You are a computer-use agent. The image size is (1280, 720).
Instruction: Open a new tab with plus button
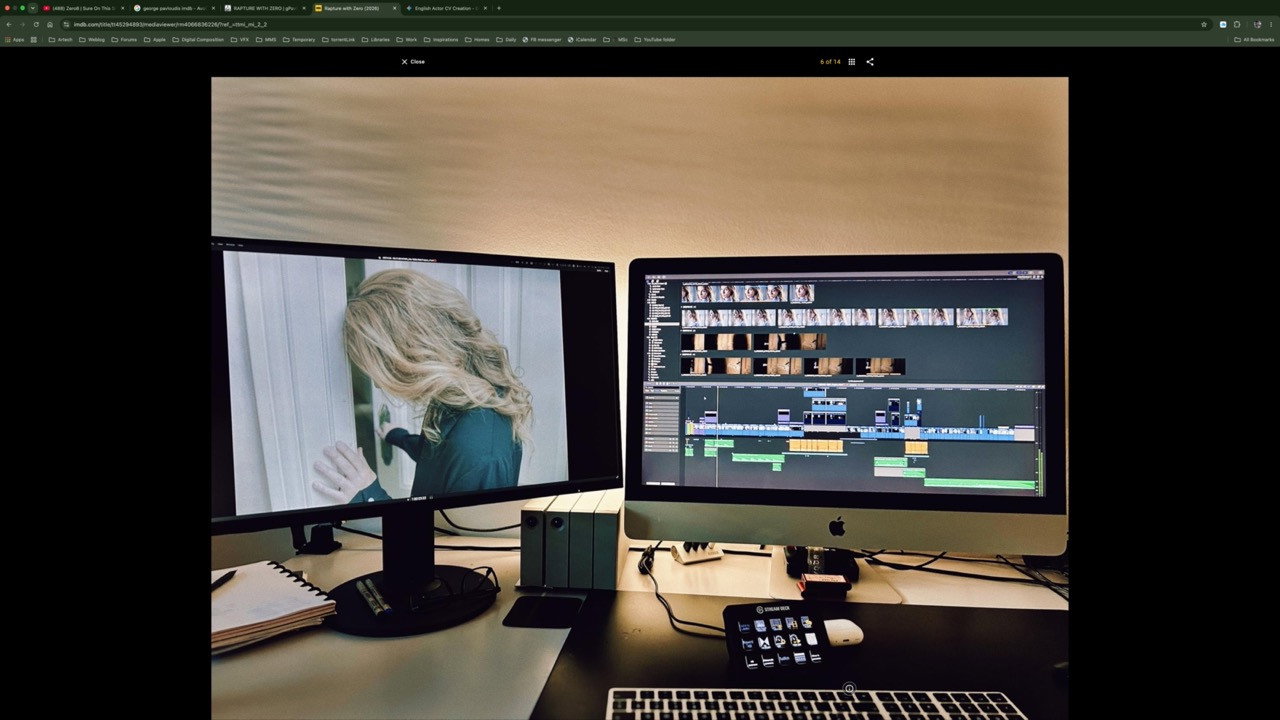pos(499,8)
